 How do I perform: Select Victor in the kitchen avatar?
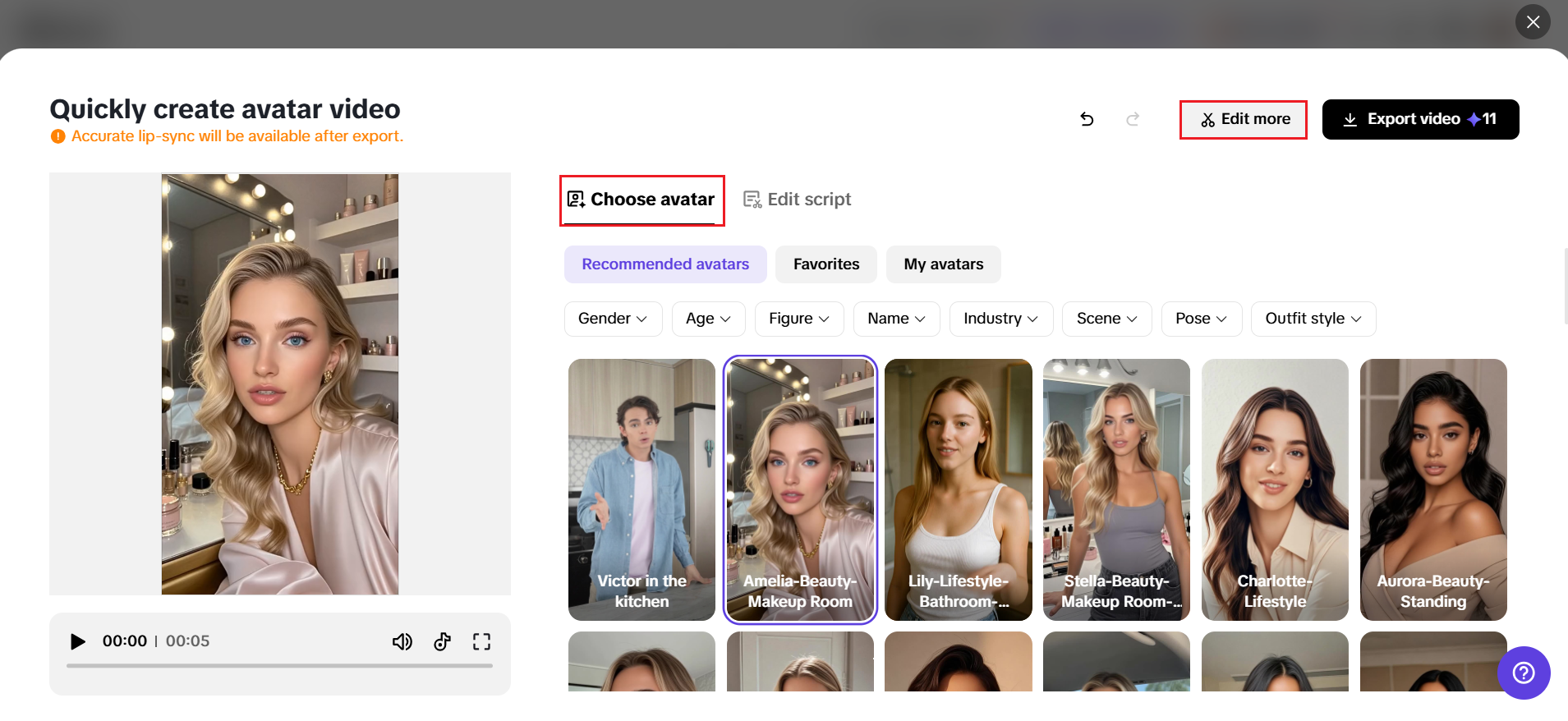click(x=641, y=489)
